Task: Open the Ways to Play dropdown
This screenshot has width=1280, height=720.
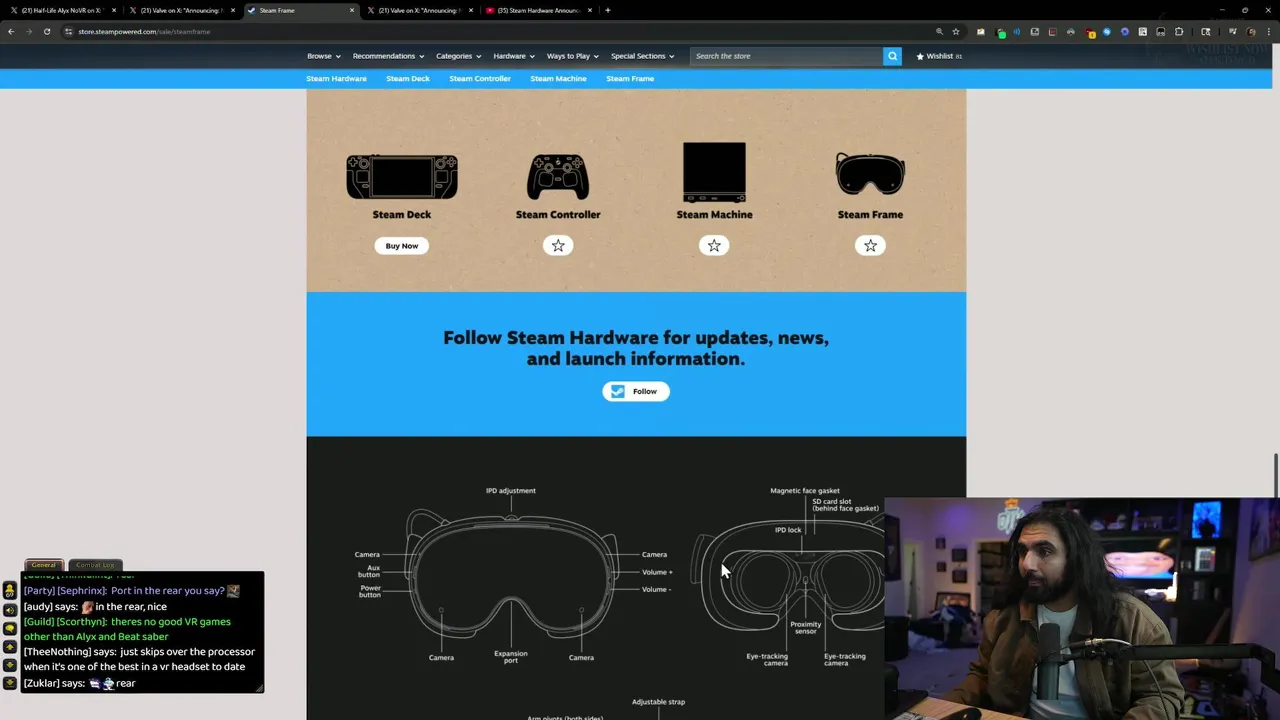Action: [573, 56]
